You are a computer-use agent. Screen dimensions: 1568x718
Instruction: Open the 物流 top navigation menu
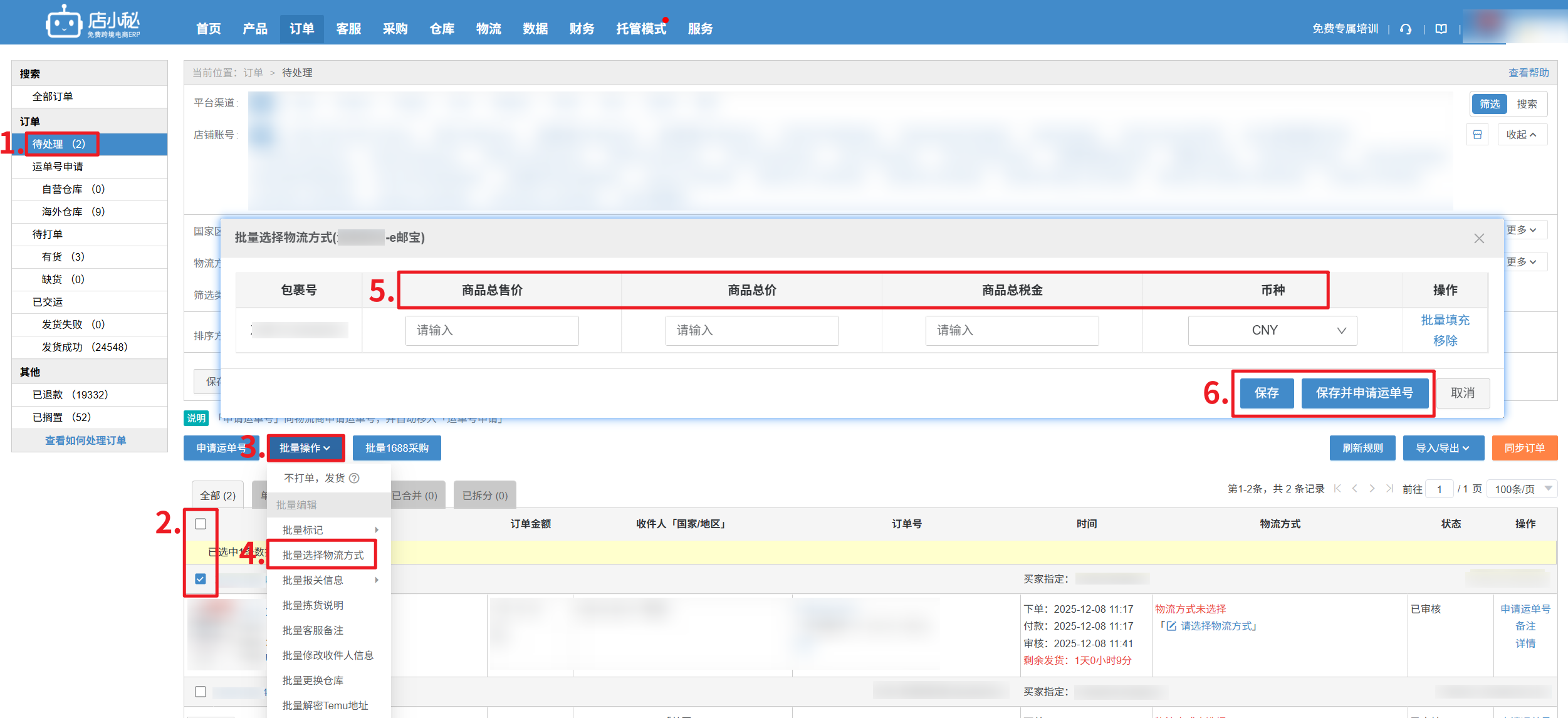click(488, 29)
